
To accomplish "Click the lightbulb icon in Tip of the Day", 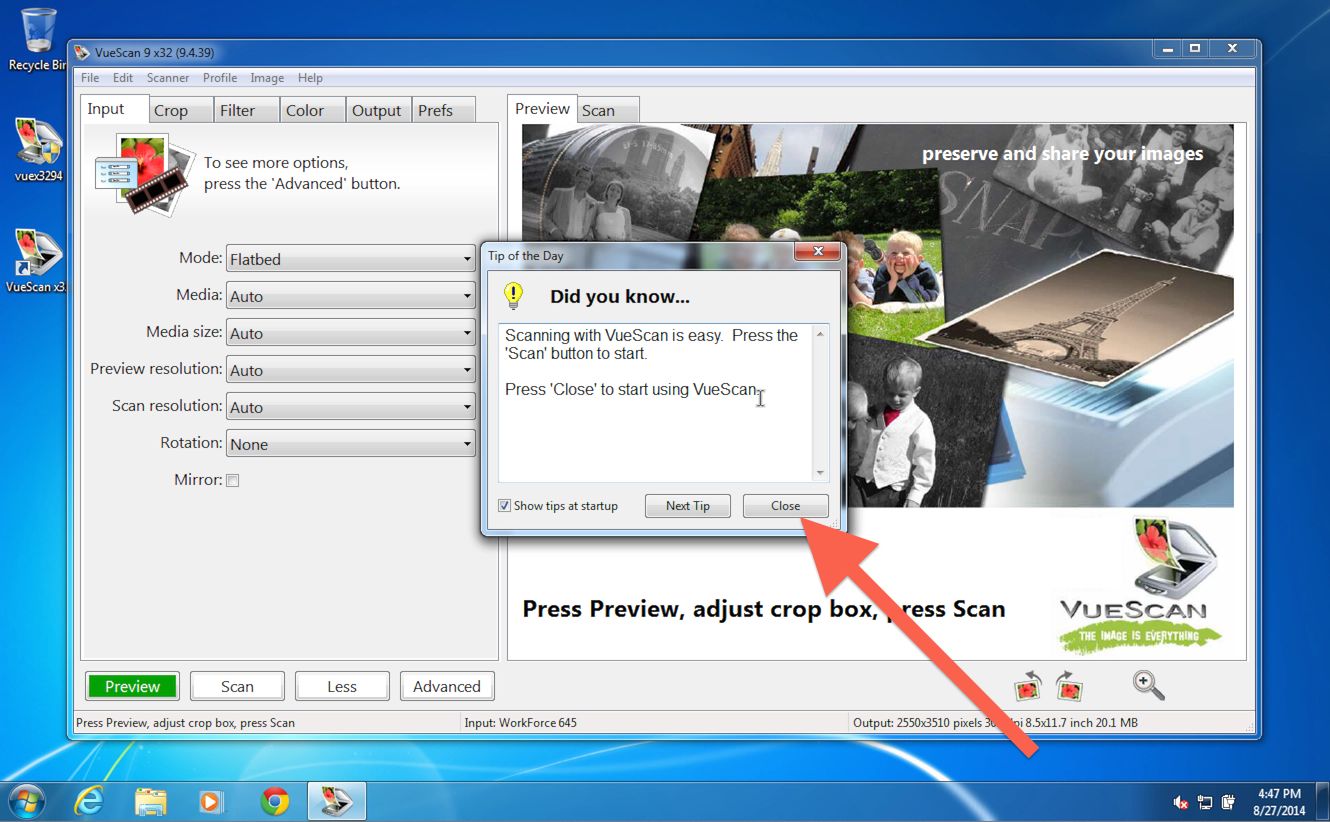I will (x=513, y=295).
